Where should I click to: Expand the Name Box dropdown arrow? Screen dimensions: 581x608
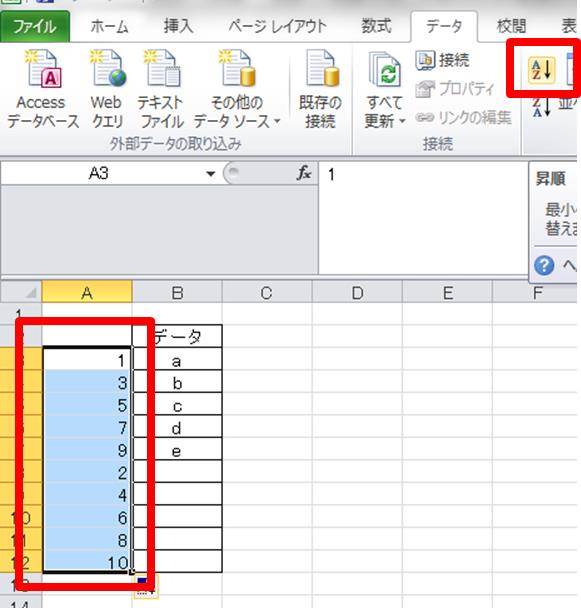[x=211, y=173]
